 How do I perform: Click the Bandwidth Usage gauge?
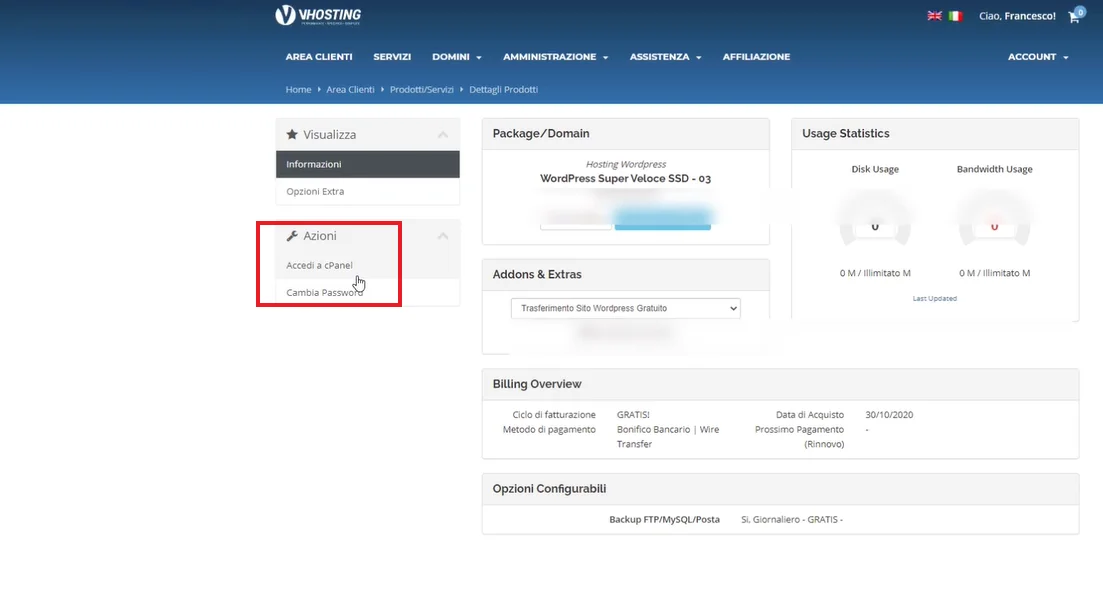pyautogui.click(x=994, y=220)
